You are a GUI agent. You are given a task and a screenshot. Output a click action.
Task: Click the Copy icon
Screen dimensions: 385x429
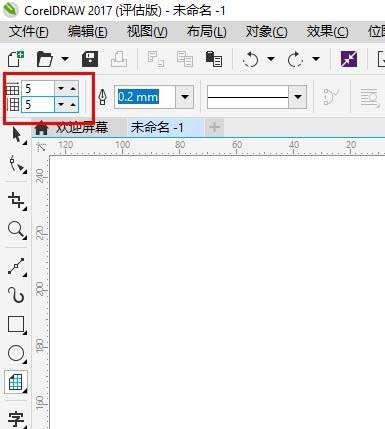click(184, 59)
